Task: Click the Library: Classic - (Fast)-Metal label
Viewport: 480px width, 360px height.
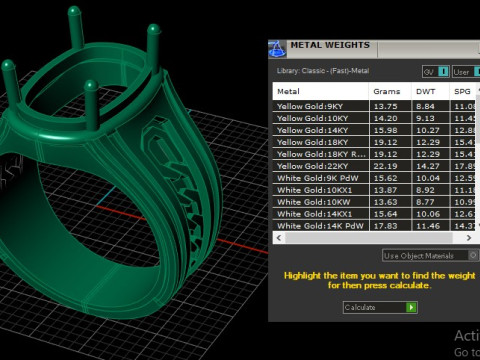Action: pyautogui.click(x=323, y=71)
